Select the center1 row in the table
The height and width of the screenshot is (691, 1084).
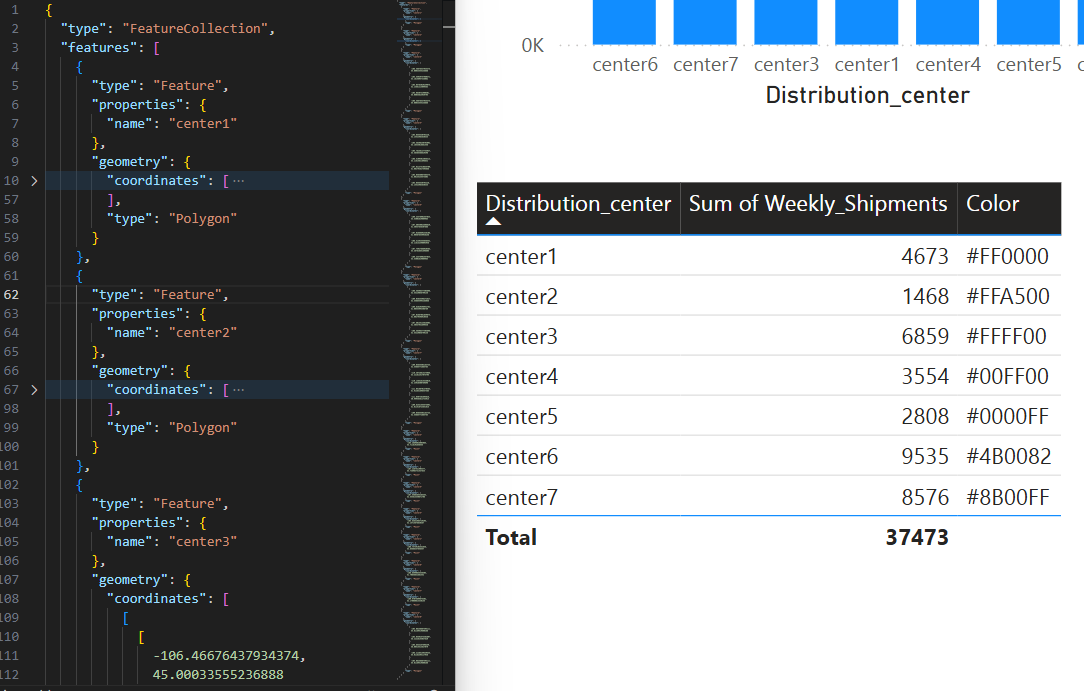(521, 257)
